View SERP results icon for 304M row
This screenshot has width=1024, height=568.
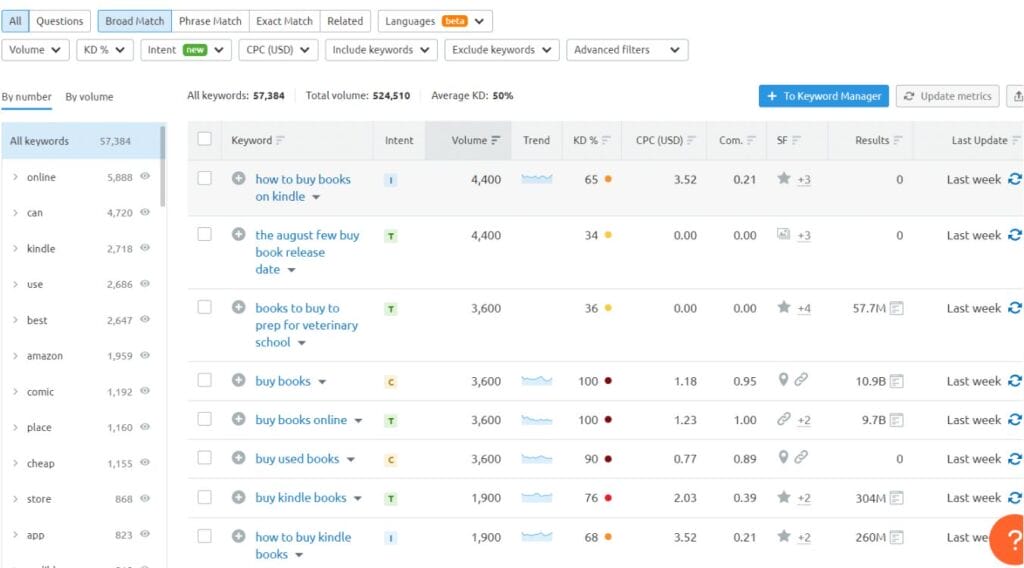point(897,498)
